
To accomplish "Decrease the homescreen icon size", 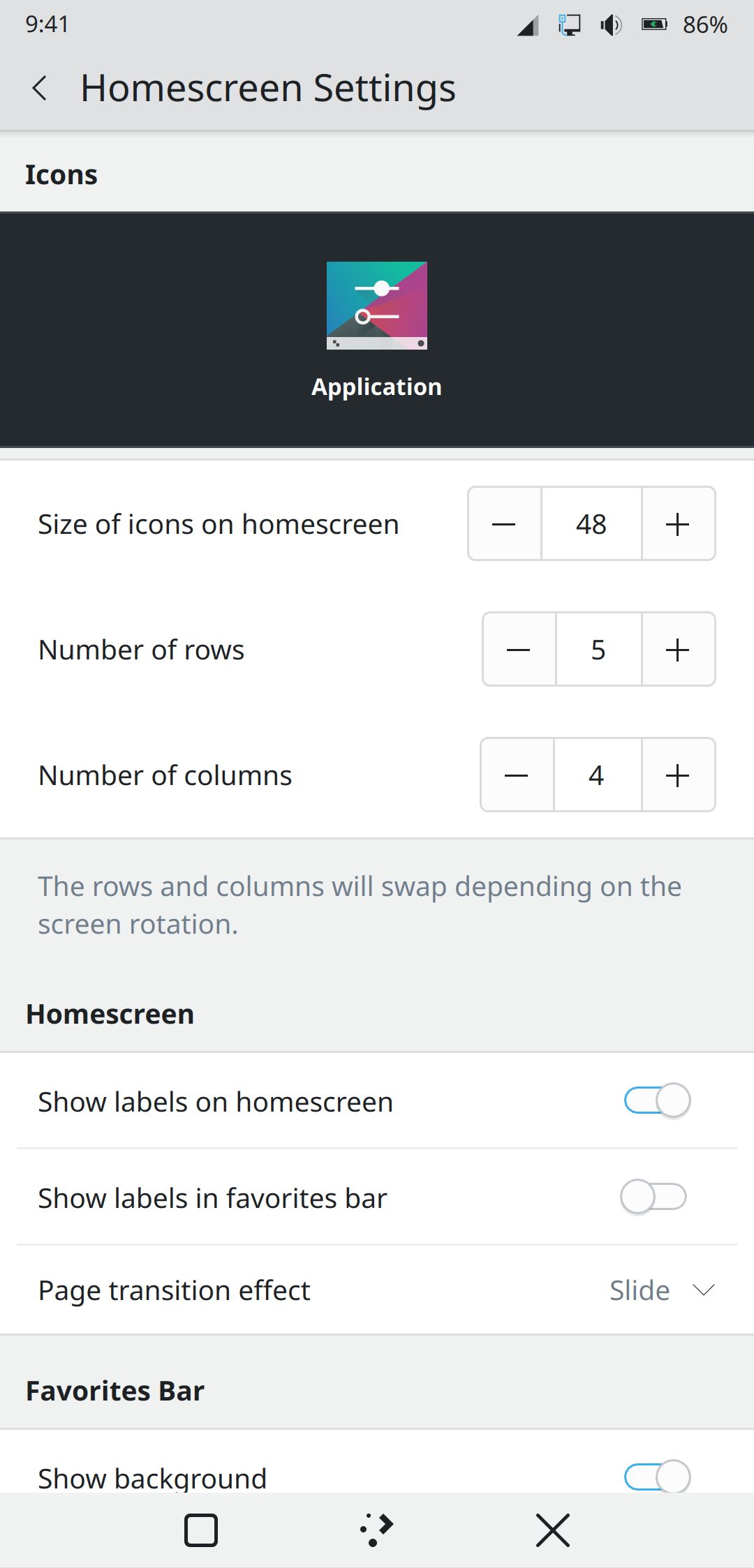I will pyautogui.click(x=504, y=524).
